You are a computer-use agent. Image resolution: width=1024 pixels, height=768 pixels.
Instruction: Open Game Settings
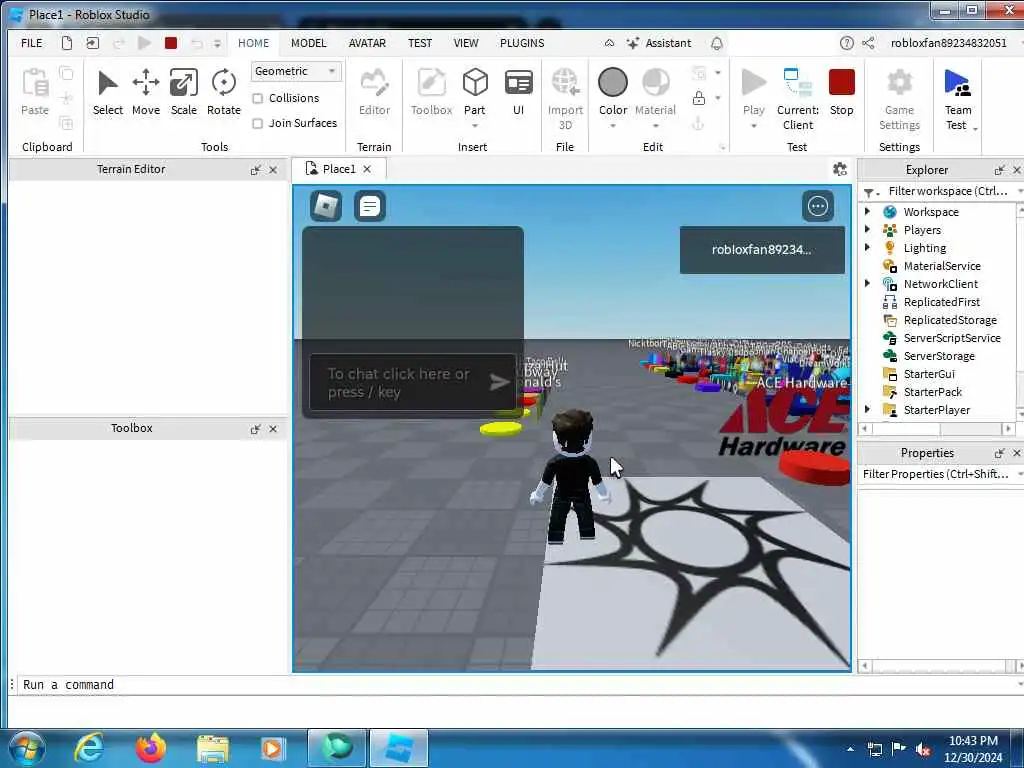tap(899, 99)
